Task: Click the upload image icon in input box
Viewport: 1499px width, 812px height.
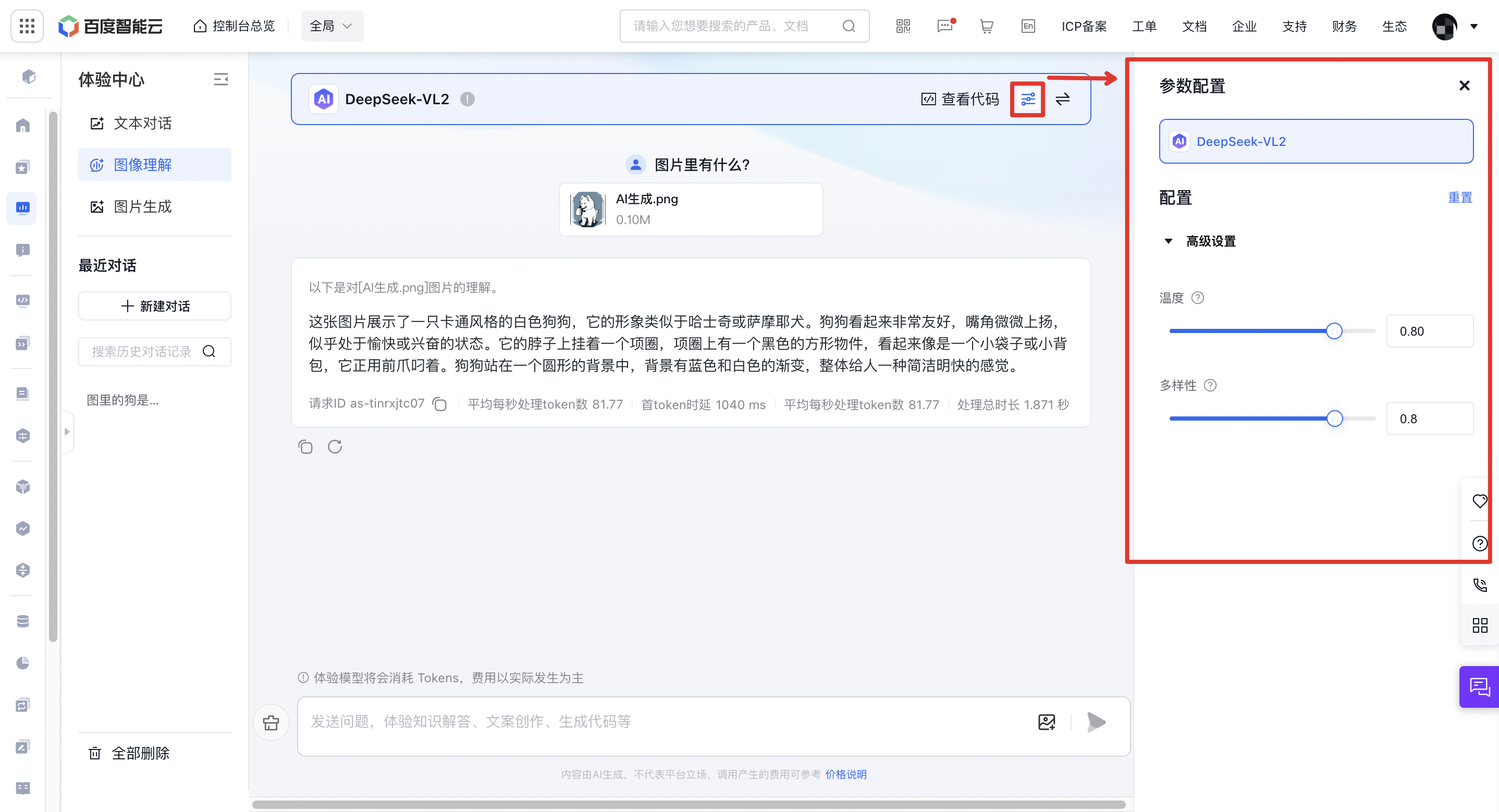Action: 1046,722
